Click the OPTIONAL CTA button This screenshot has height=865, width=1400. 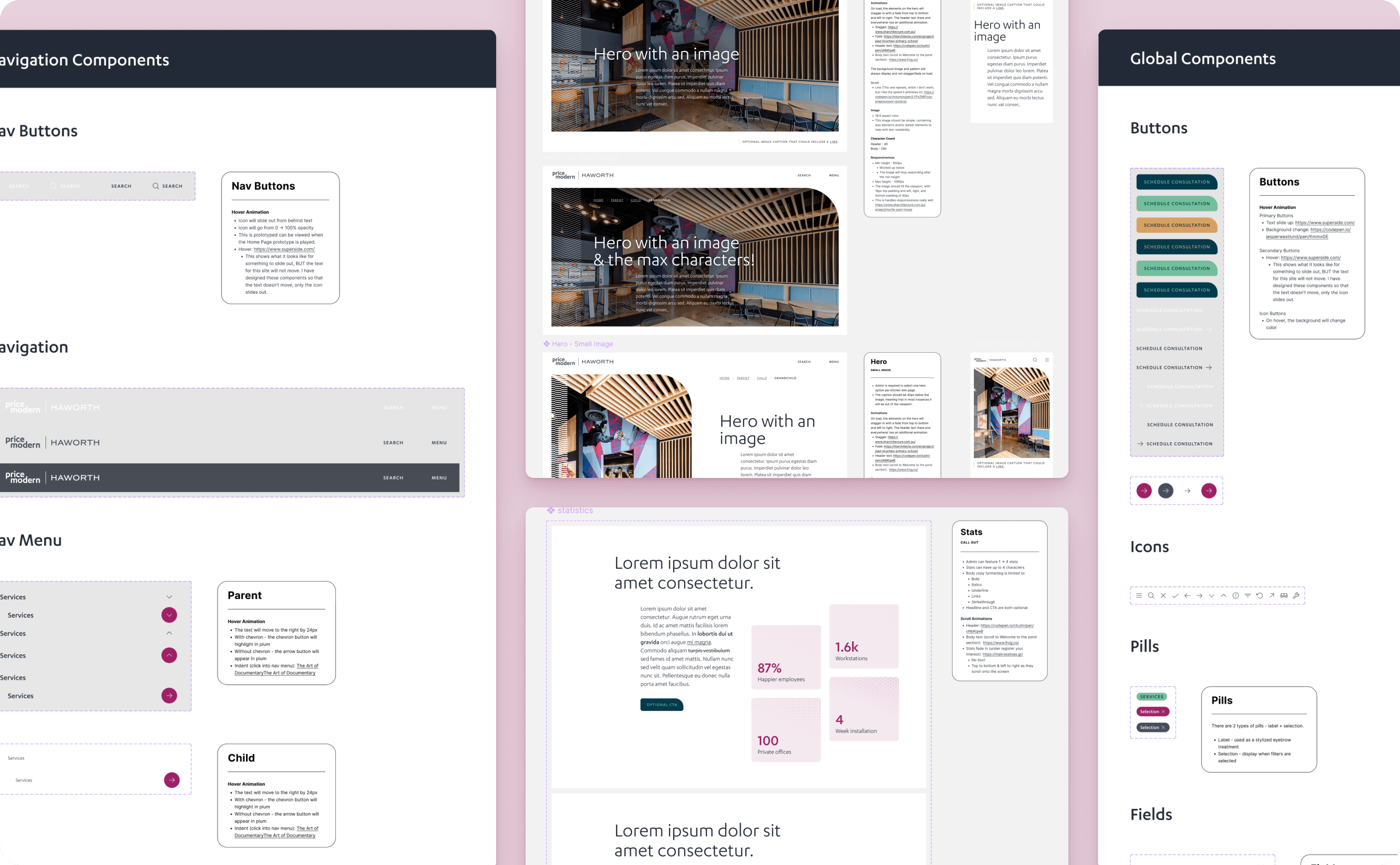click(662, 705)
